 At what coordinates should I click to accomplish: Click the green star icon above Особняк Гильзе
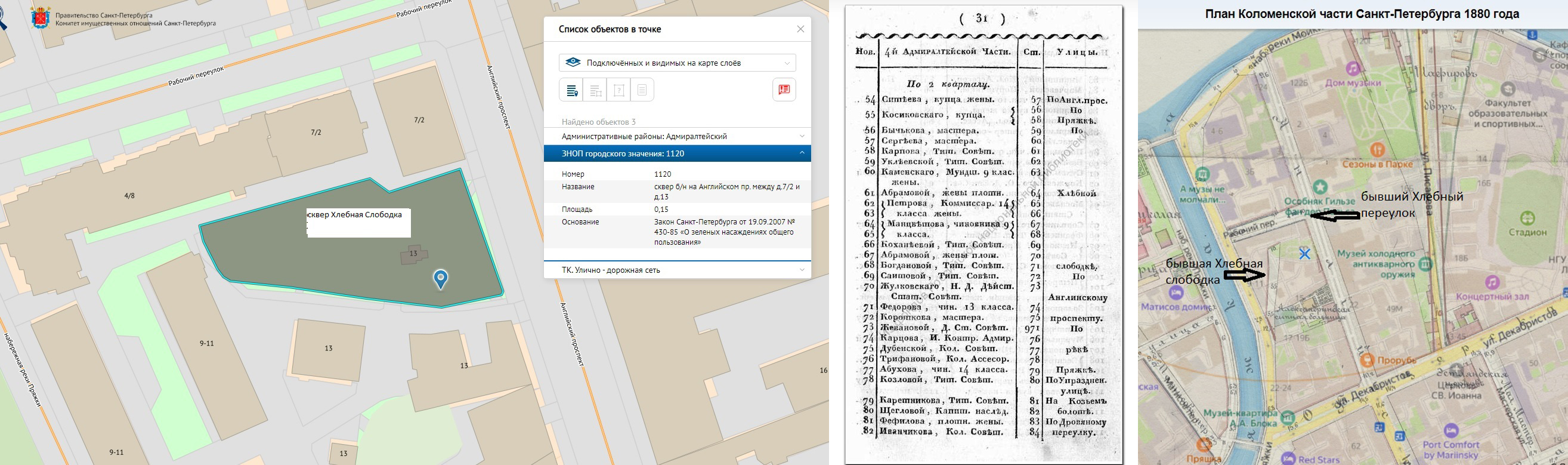click(1320, 186)
